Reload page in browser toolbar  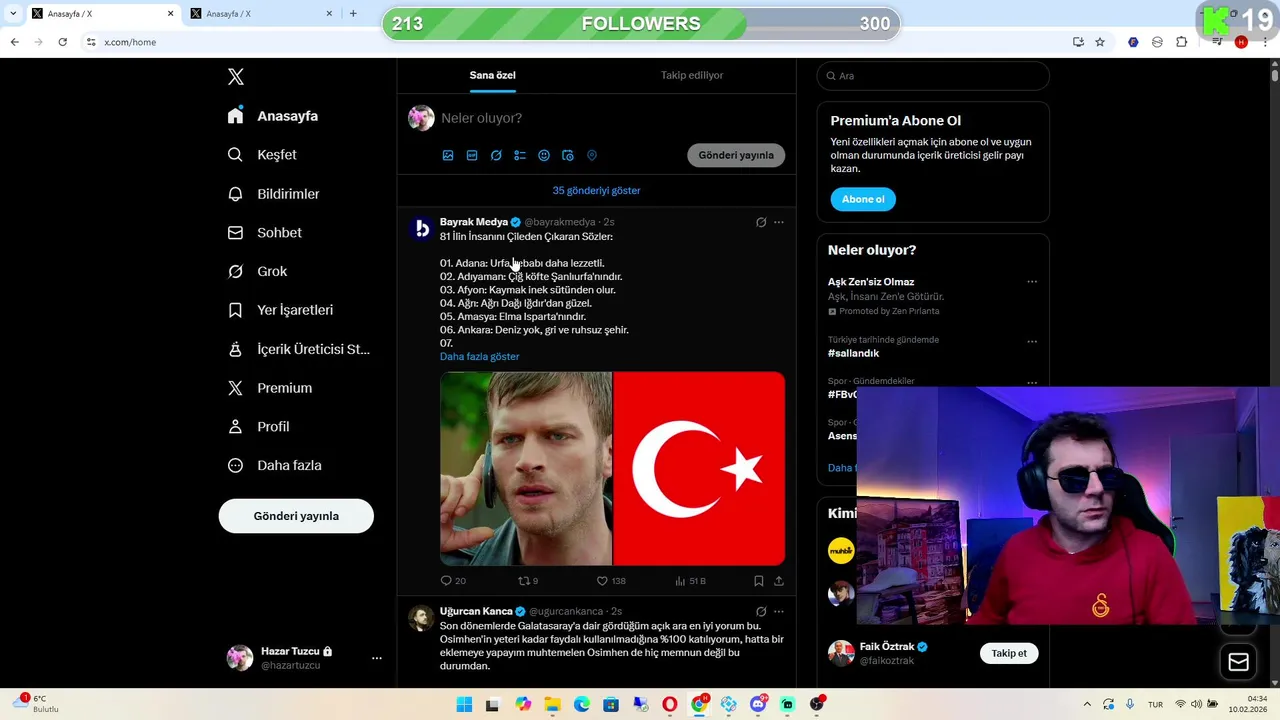(x=62, y=42)
